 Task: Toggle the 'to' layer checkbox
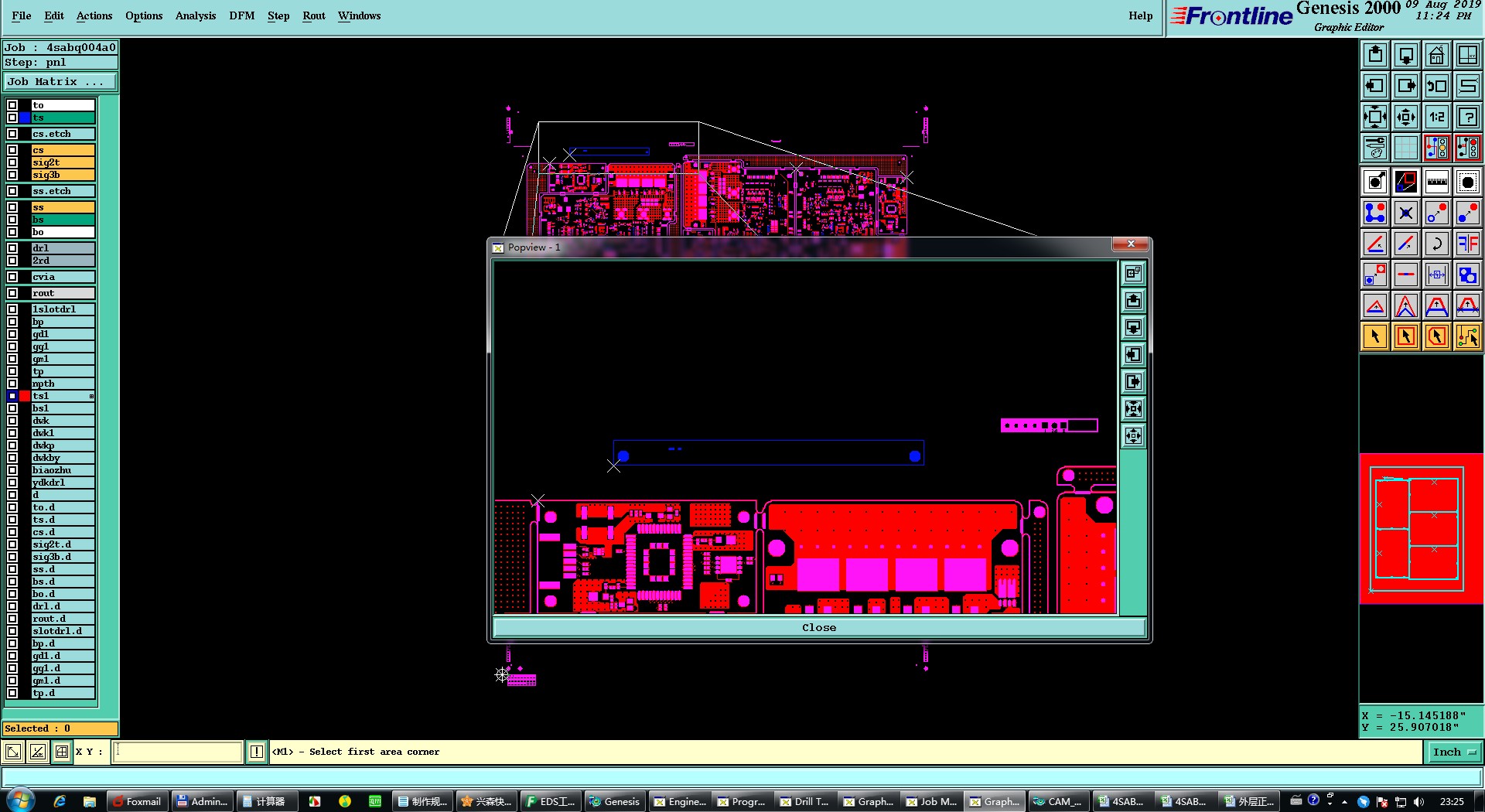pyautogui.click(x=12, y=105)
